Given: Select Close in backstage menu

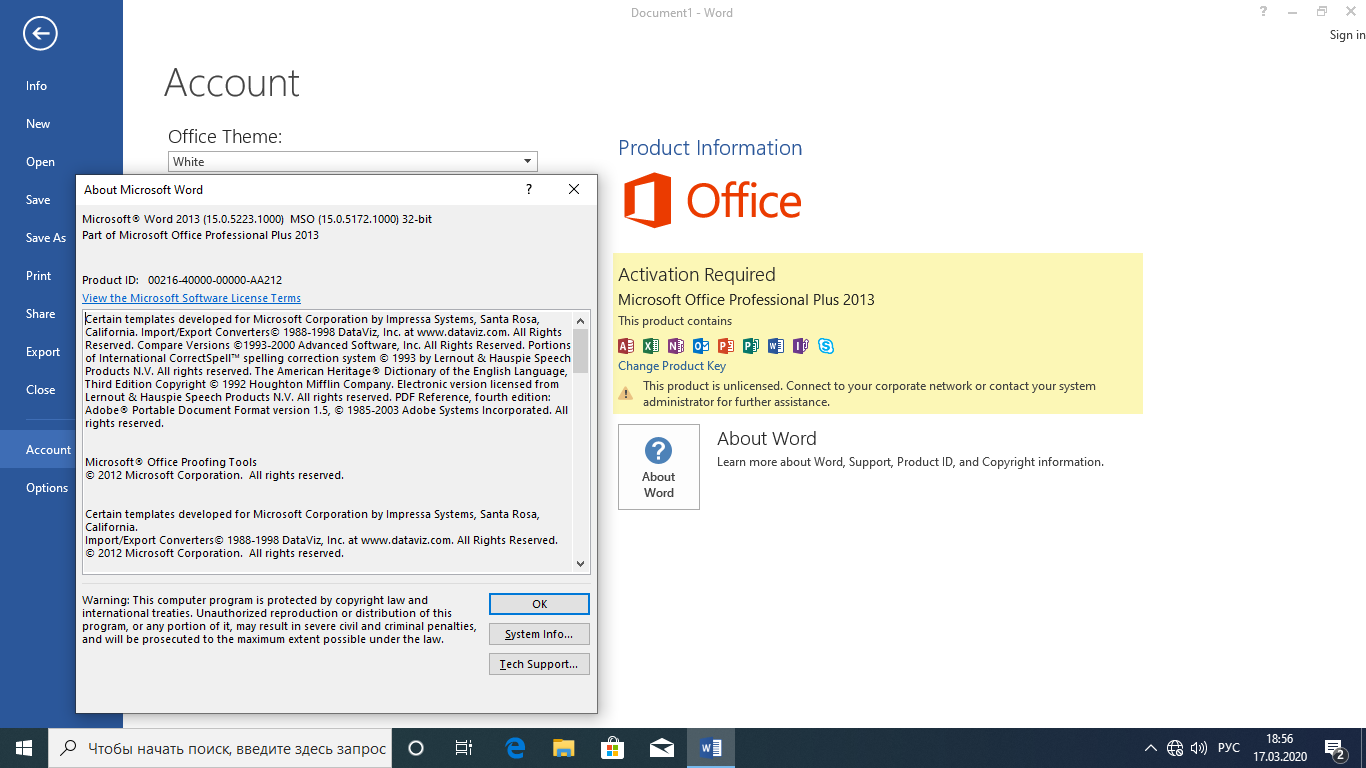Looking at the screenshot, I should [x=38, y=390].
